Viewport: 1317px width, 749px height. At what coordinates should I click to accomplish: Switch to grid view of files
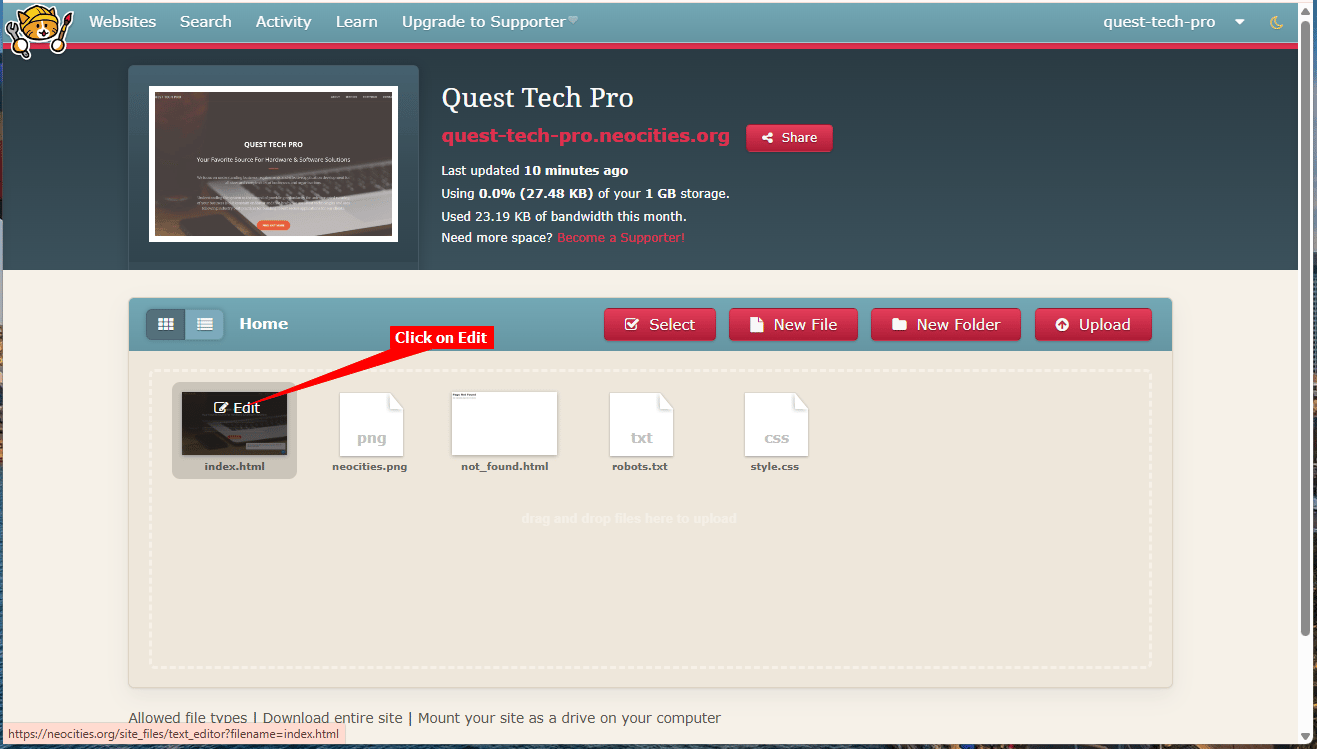[x=166, y=324]
